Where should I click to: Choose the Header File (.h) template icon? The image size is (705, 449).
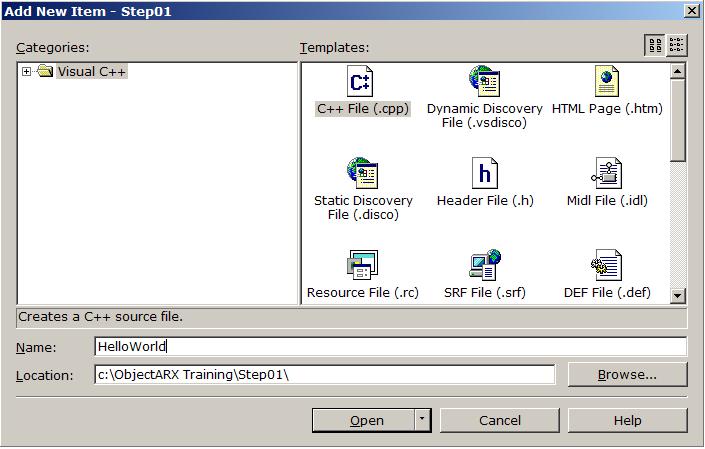pos(485,173)
